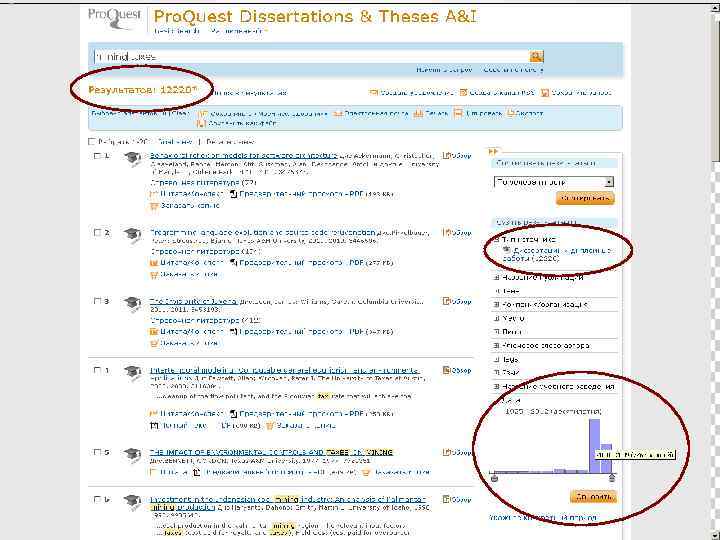
Task: Click the email icon in results toolbar
Action: click(x=338, y=113)
